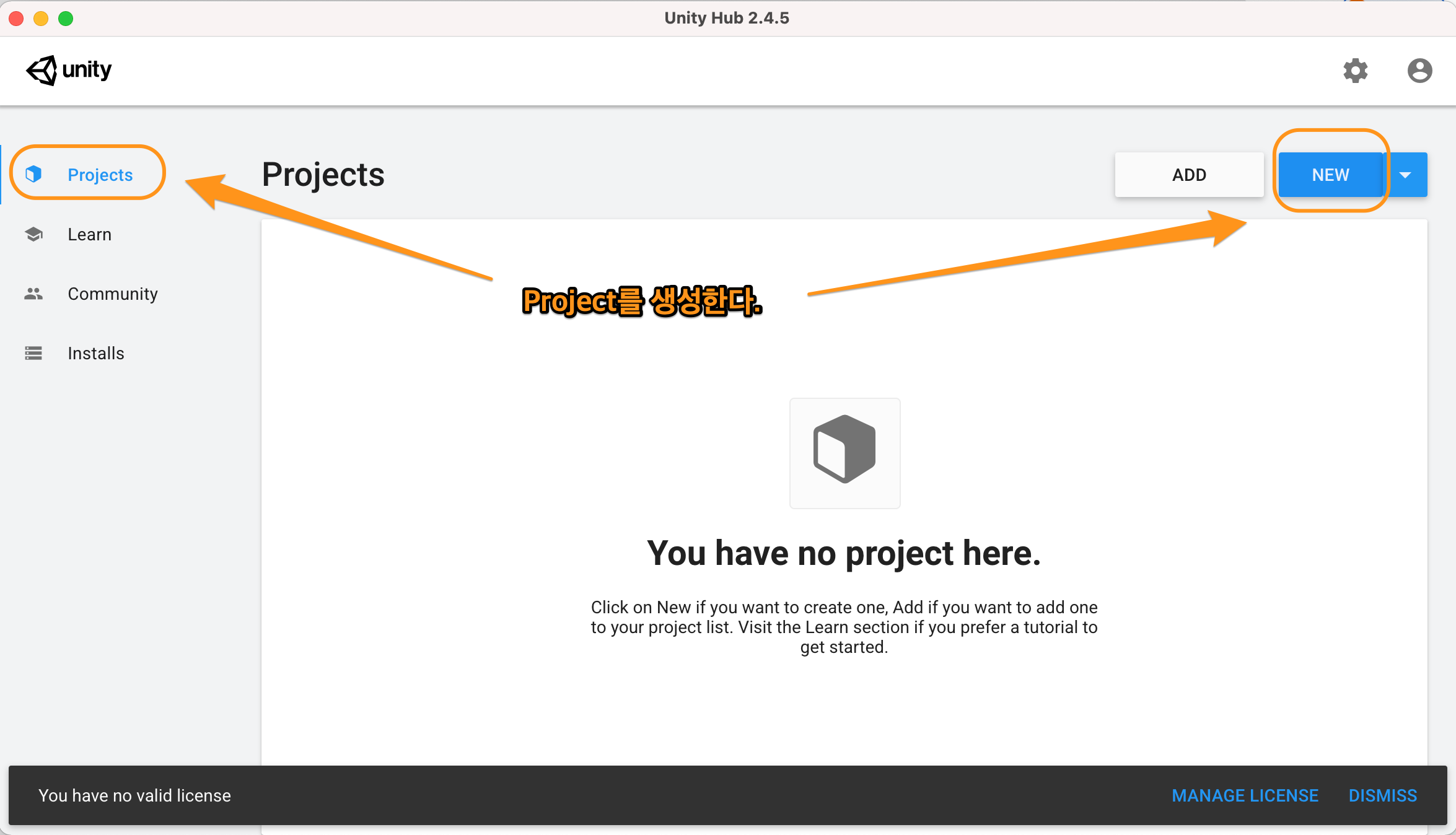Dismiss the license warning banner
Screen dimensions: 1456x835
1382,795
